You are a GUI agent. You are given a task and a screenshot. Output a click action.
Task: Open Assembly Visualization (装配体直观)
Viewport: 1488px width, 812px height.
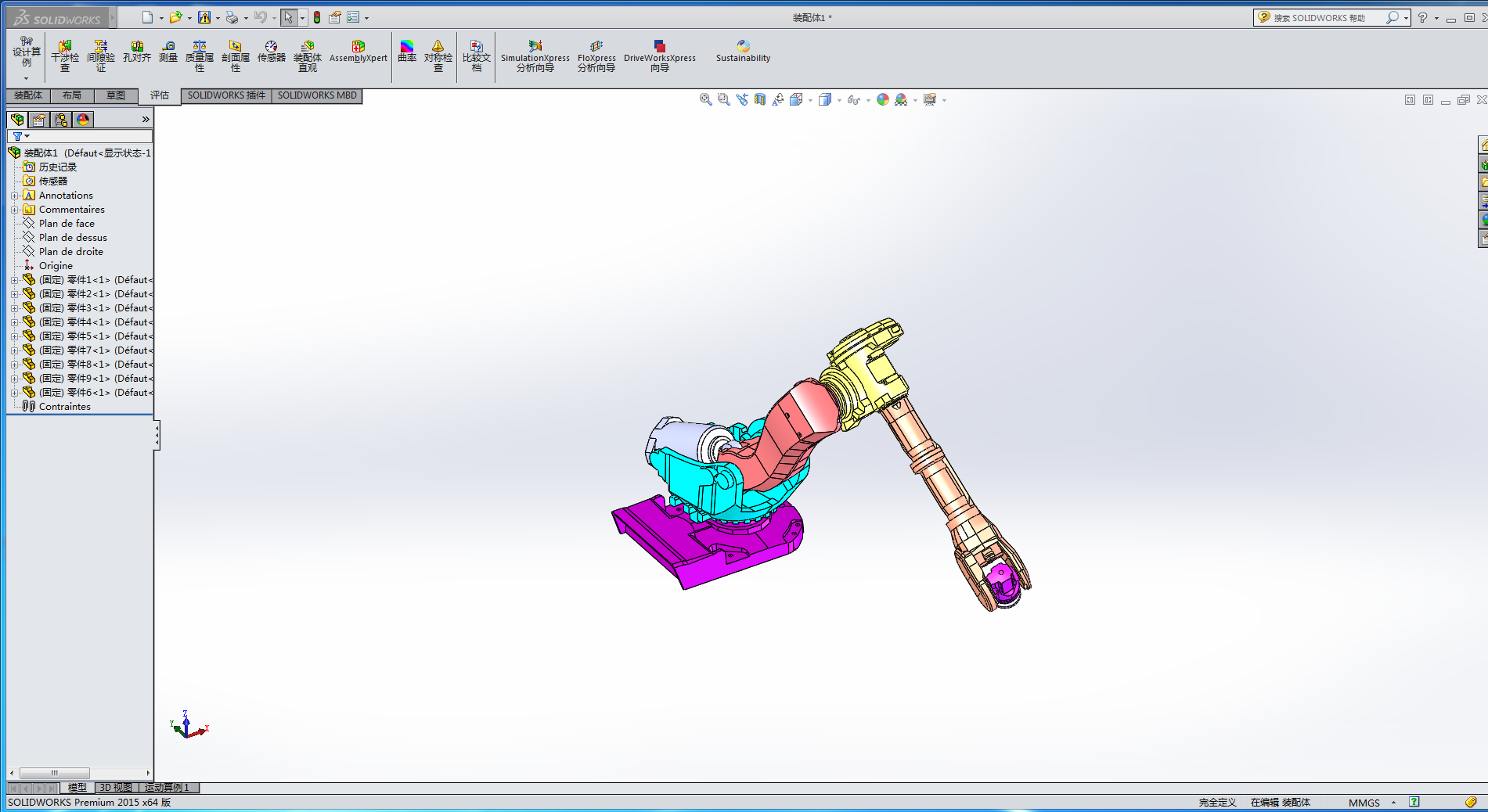[308, 56]
